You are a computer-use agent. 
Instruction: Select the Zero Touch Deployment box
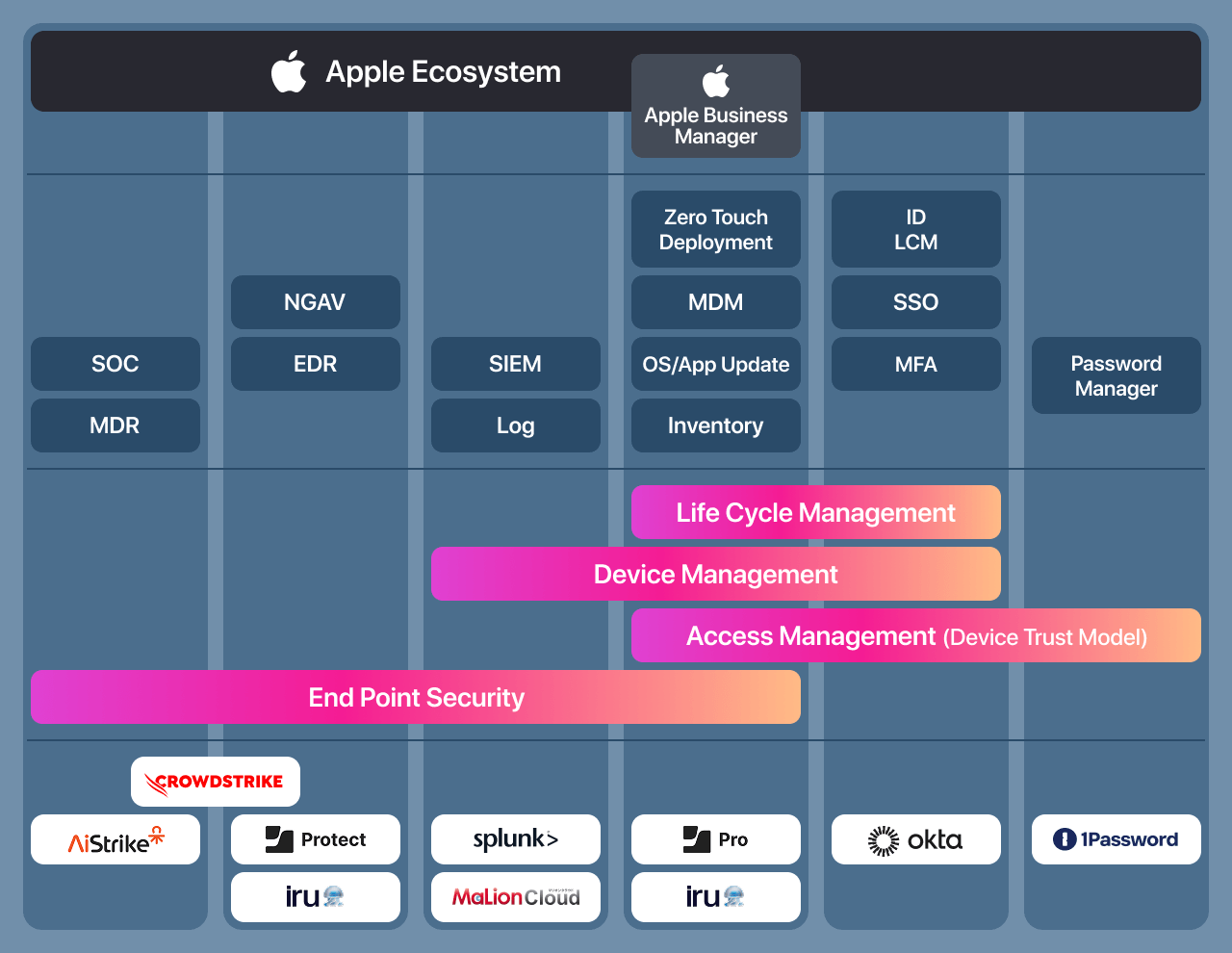click(x=715, y=229)
